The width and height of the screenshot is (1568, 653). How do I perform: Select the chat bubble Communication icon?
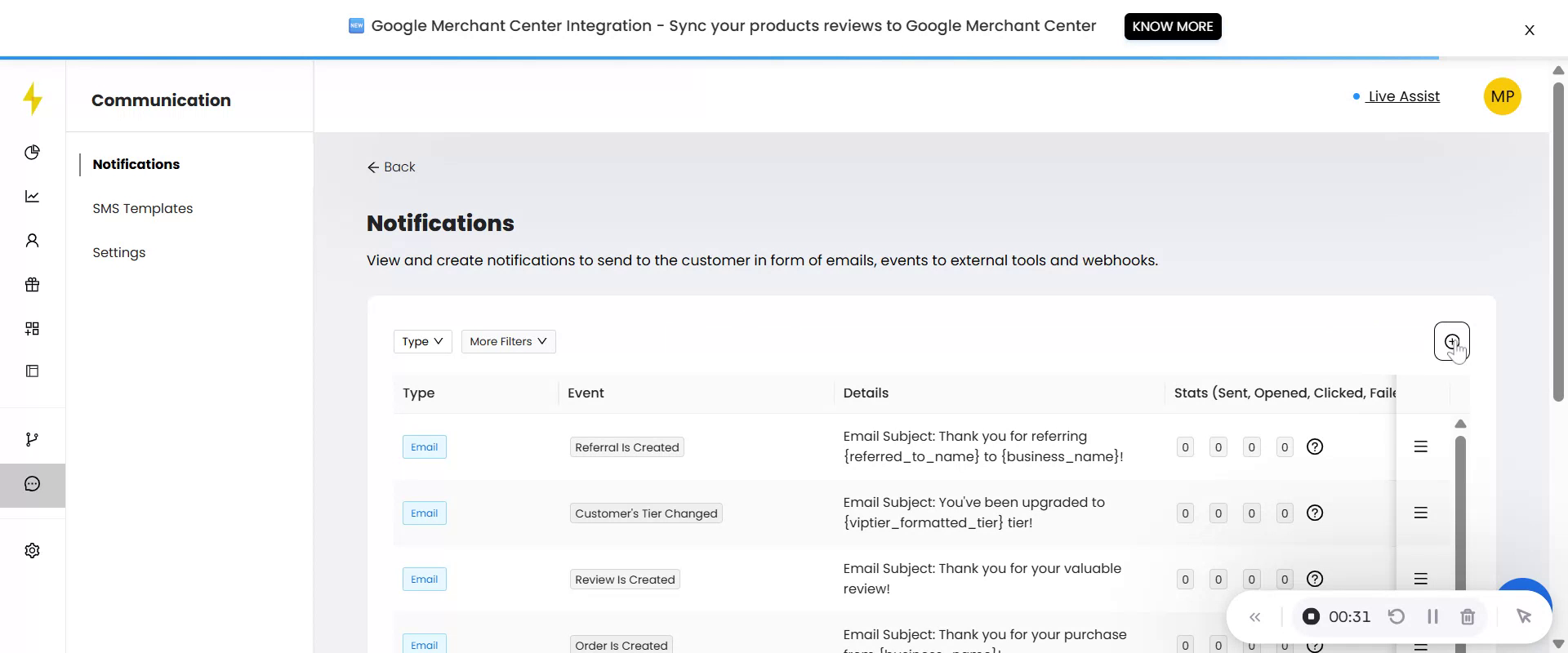33,485
